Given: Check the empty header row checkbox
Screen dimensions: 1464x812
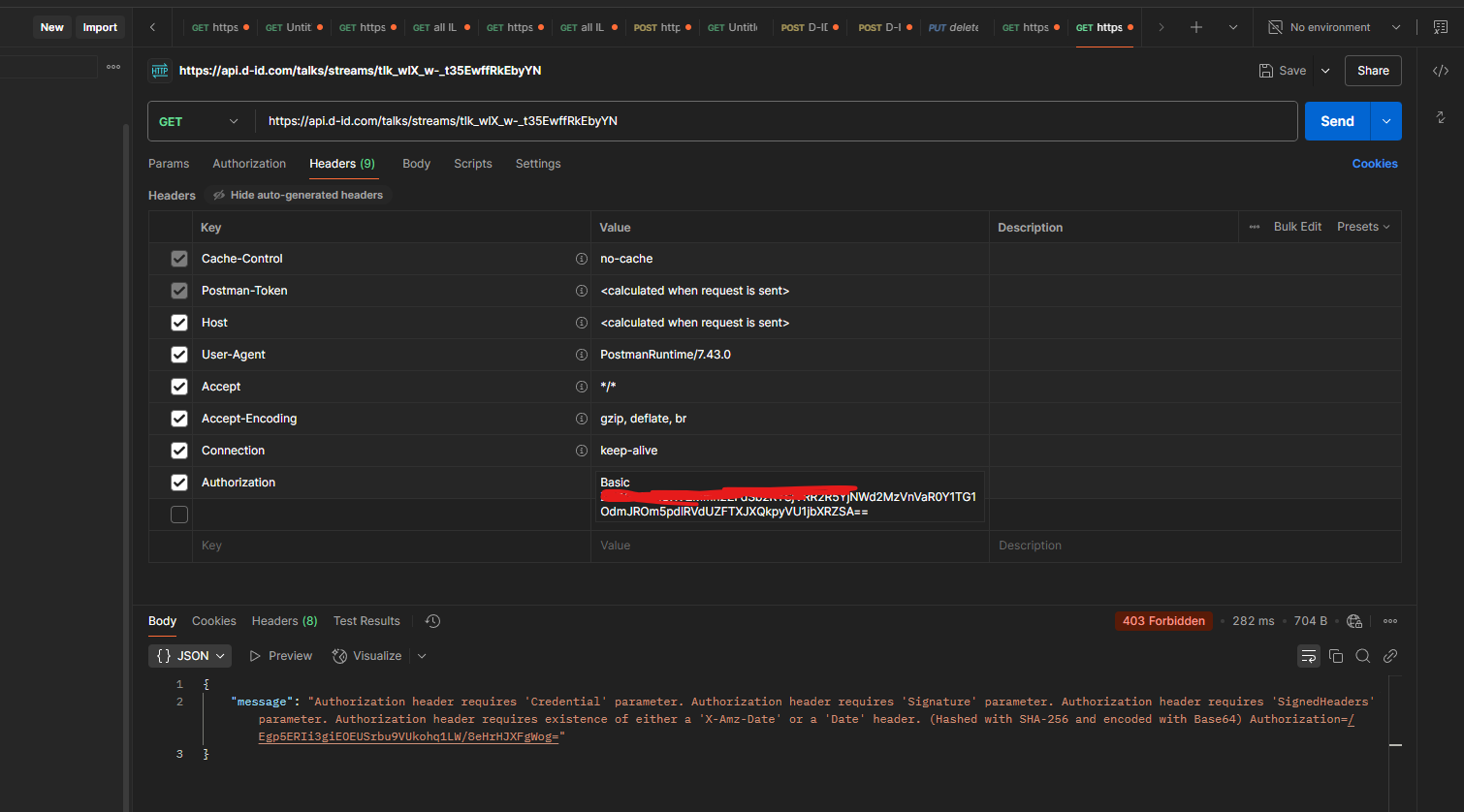Looking at the screenshot, I should [x=179, y=515].
